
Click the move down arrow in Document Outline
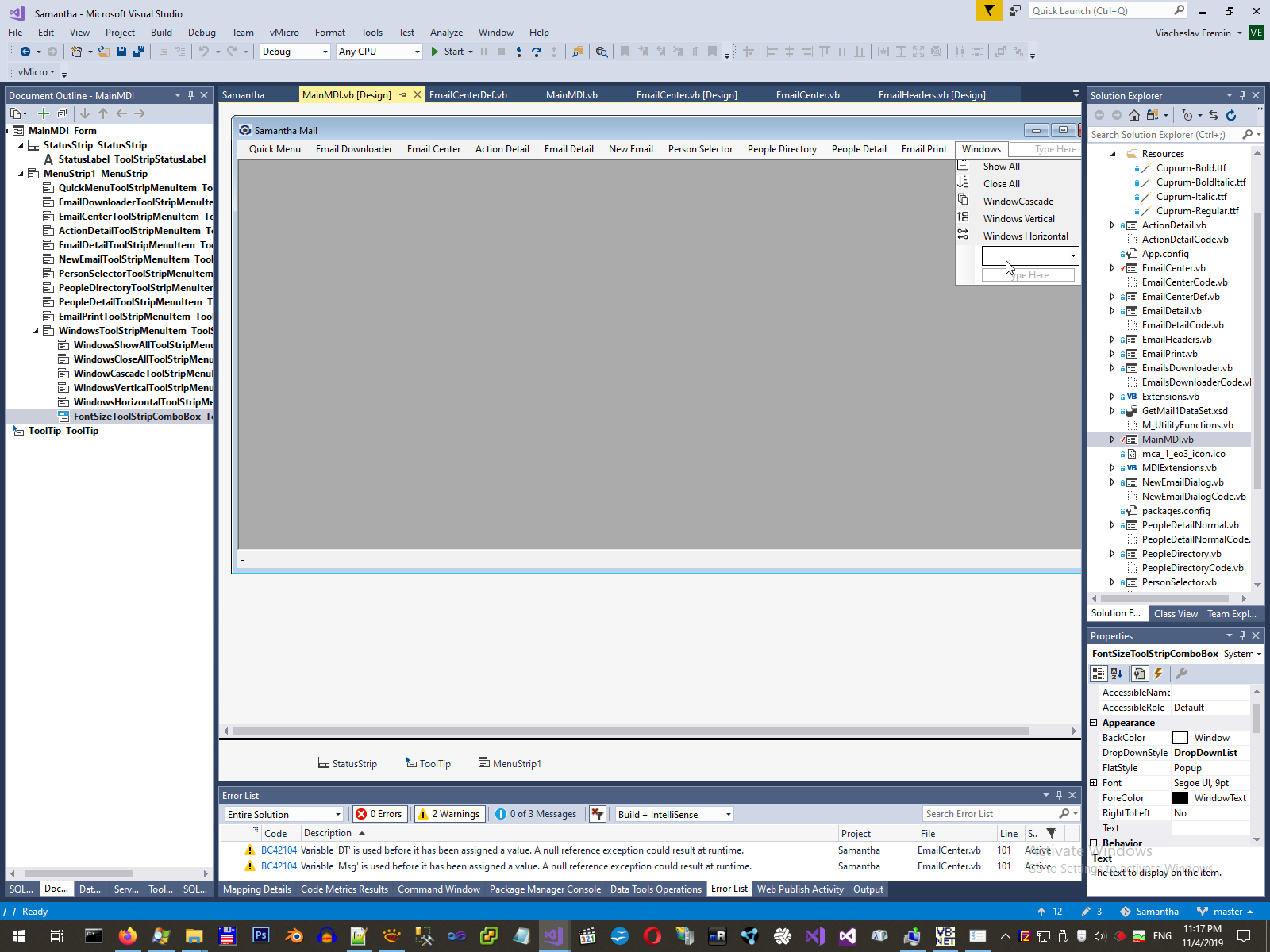pyautogui.click(x=85, y=113)
